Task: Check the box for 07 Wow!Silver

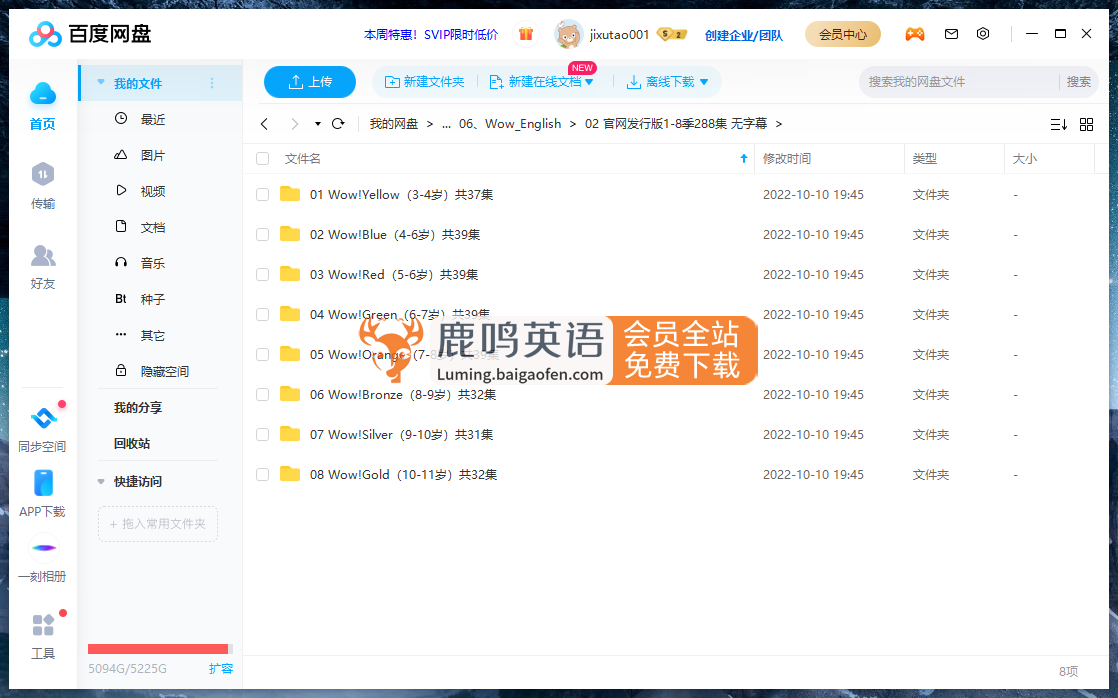Action: (x=262, y=434)
